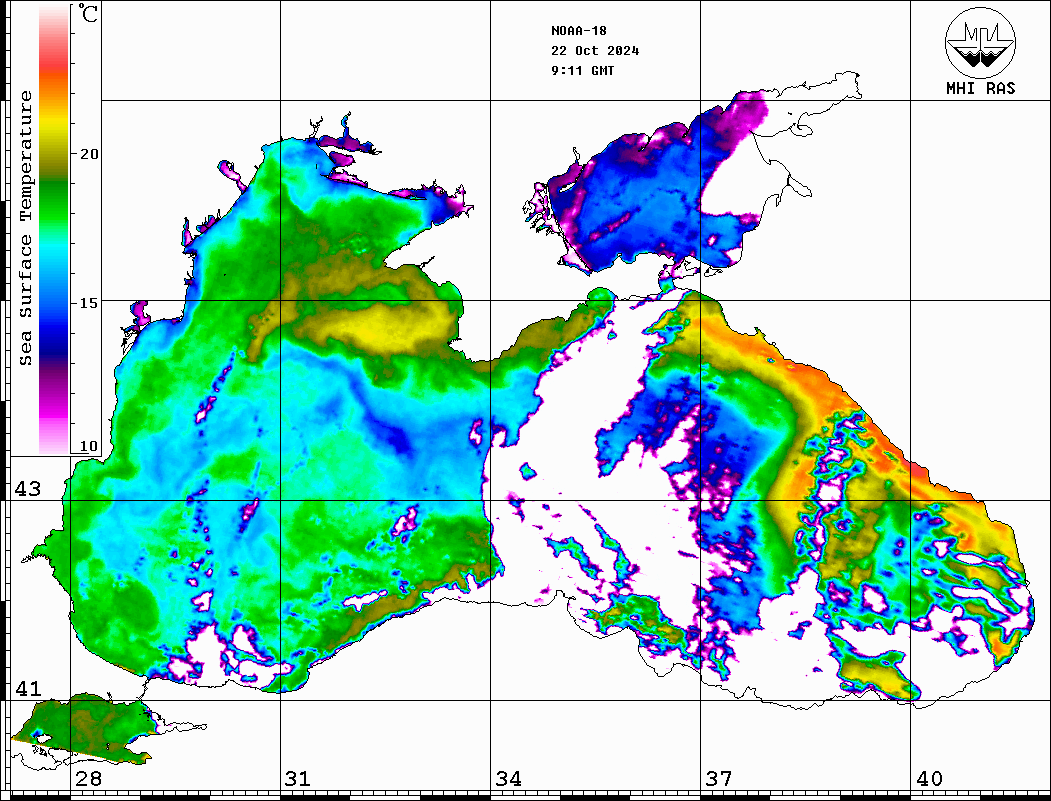Click the 10 mark on temperature scale

[x=88, y=446]
